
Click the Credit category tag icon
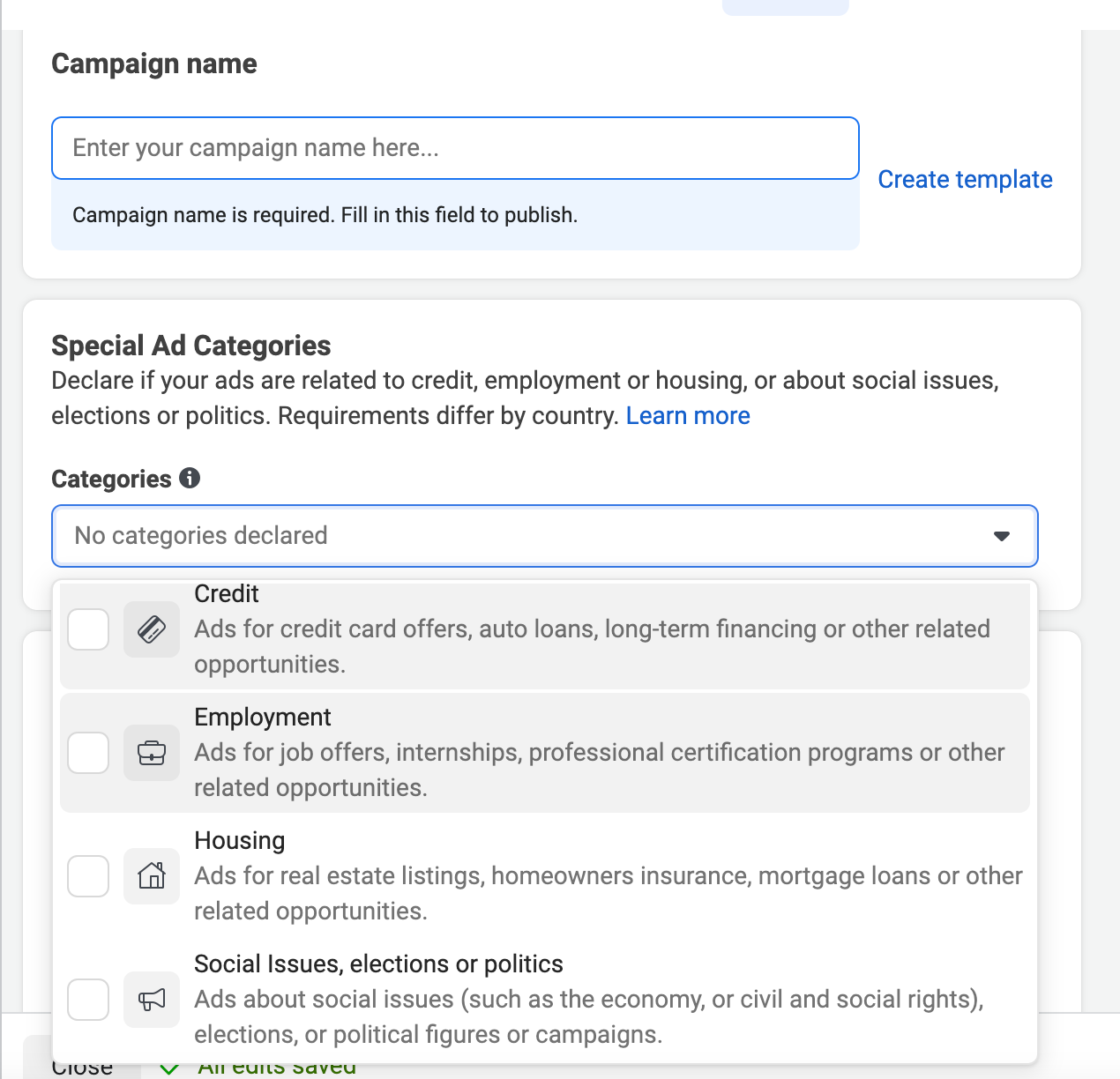pos(152,629)
